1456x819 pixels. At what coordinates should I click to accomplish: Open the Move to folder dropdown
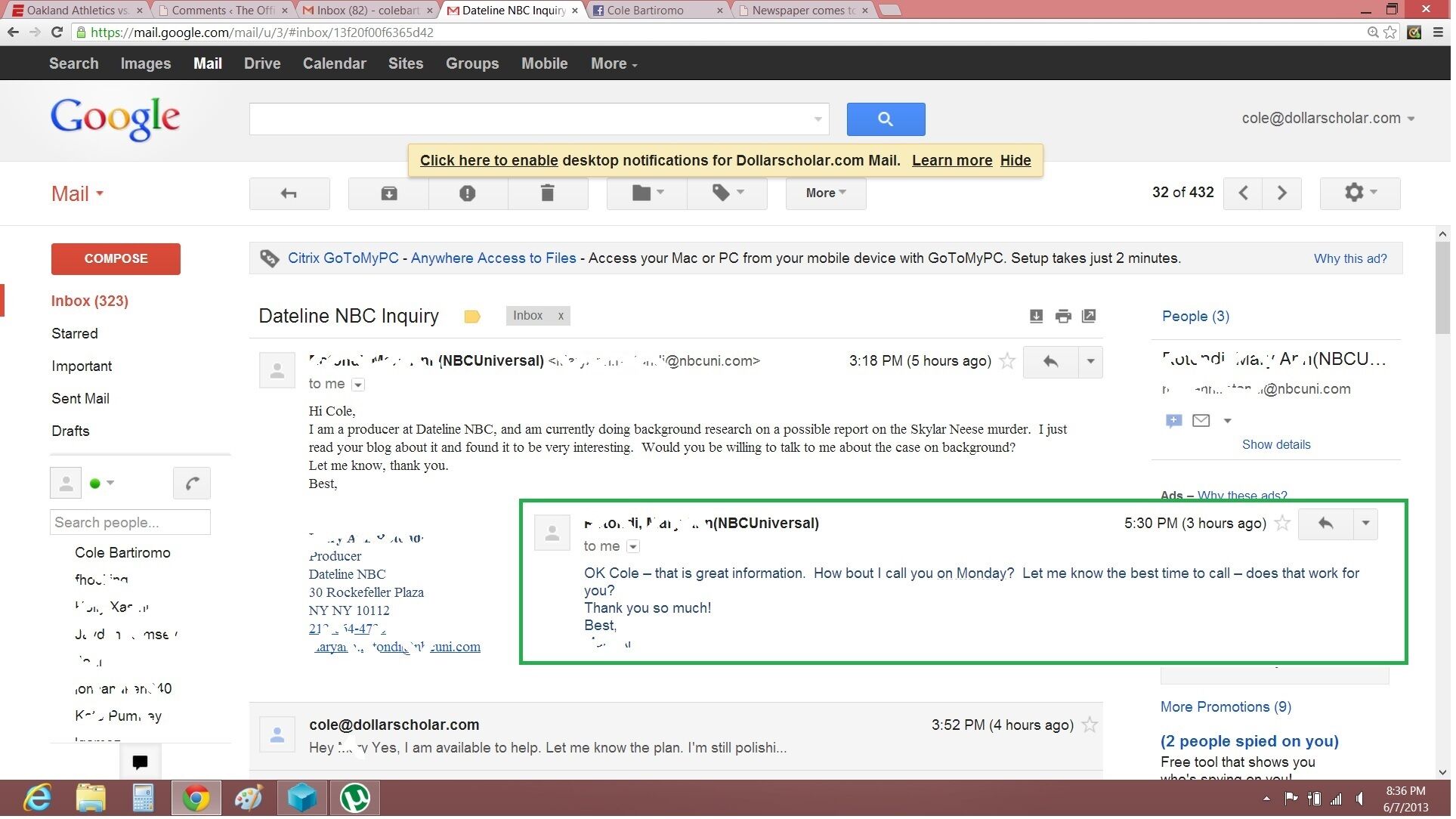[649, 194]
